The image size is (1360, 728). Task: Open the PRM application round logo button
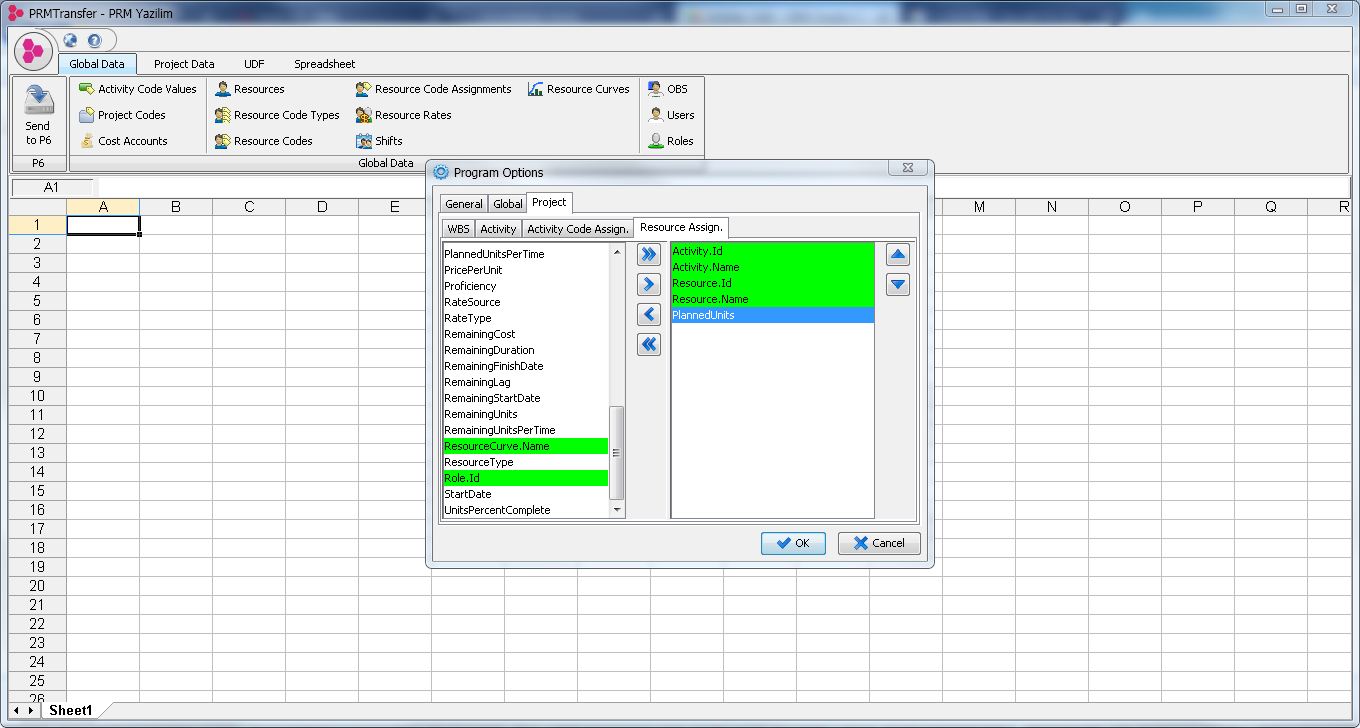click(33, 50)
